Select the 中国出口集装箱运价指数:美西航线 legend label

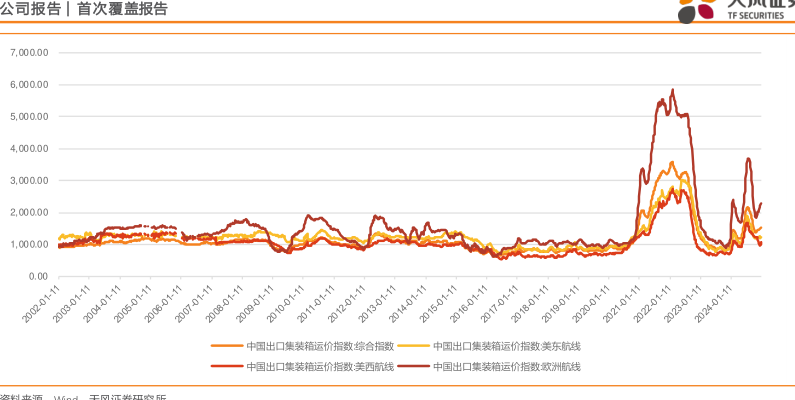pyautogui.click(x=321, y=366)
